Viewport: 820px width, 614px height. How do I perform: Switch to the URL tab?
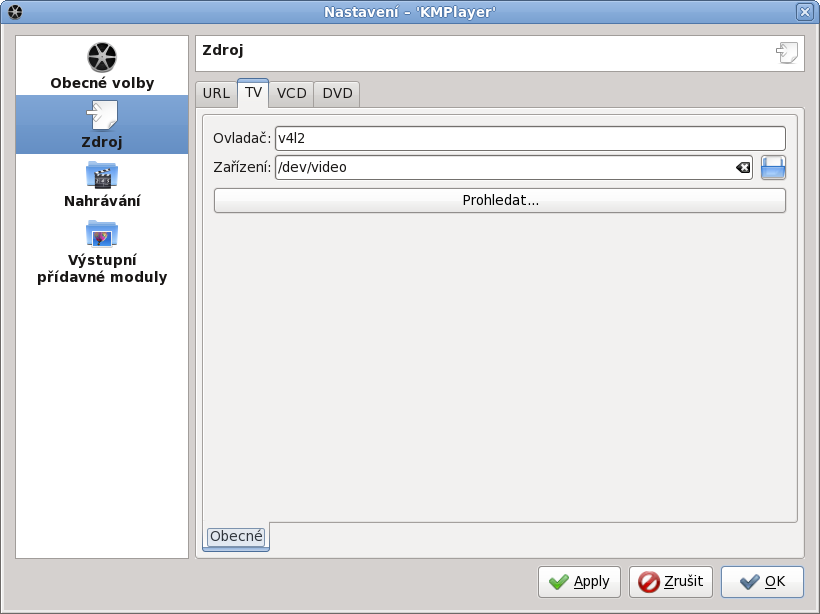click(x=216, y=94)
